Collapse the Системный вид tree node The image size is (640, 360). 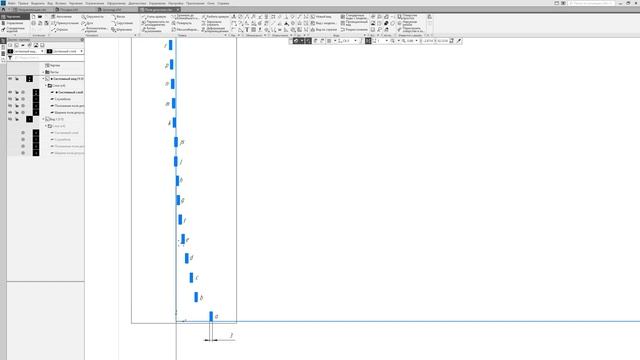(x=43, y=79)
